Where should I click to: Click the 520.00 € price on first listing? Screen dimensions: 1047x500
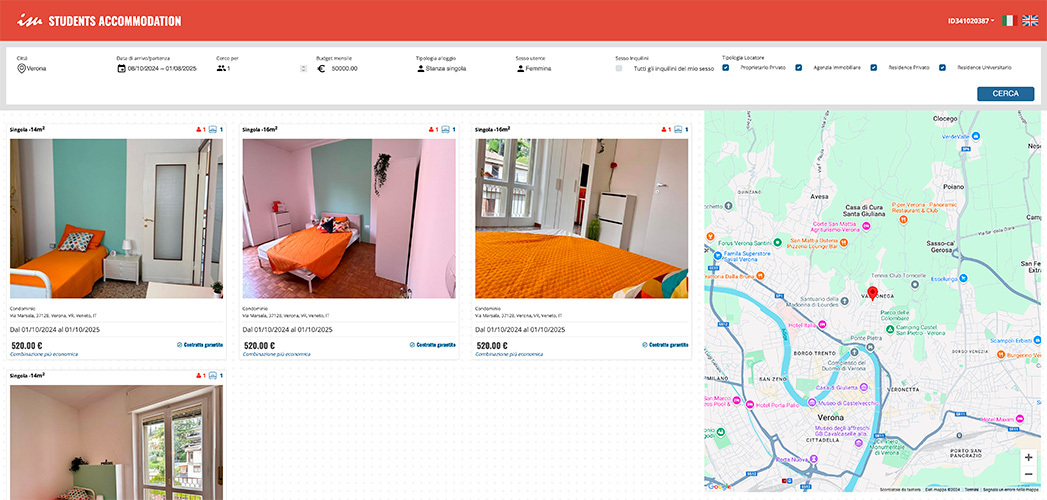click(27, 345)
